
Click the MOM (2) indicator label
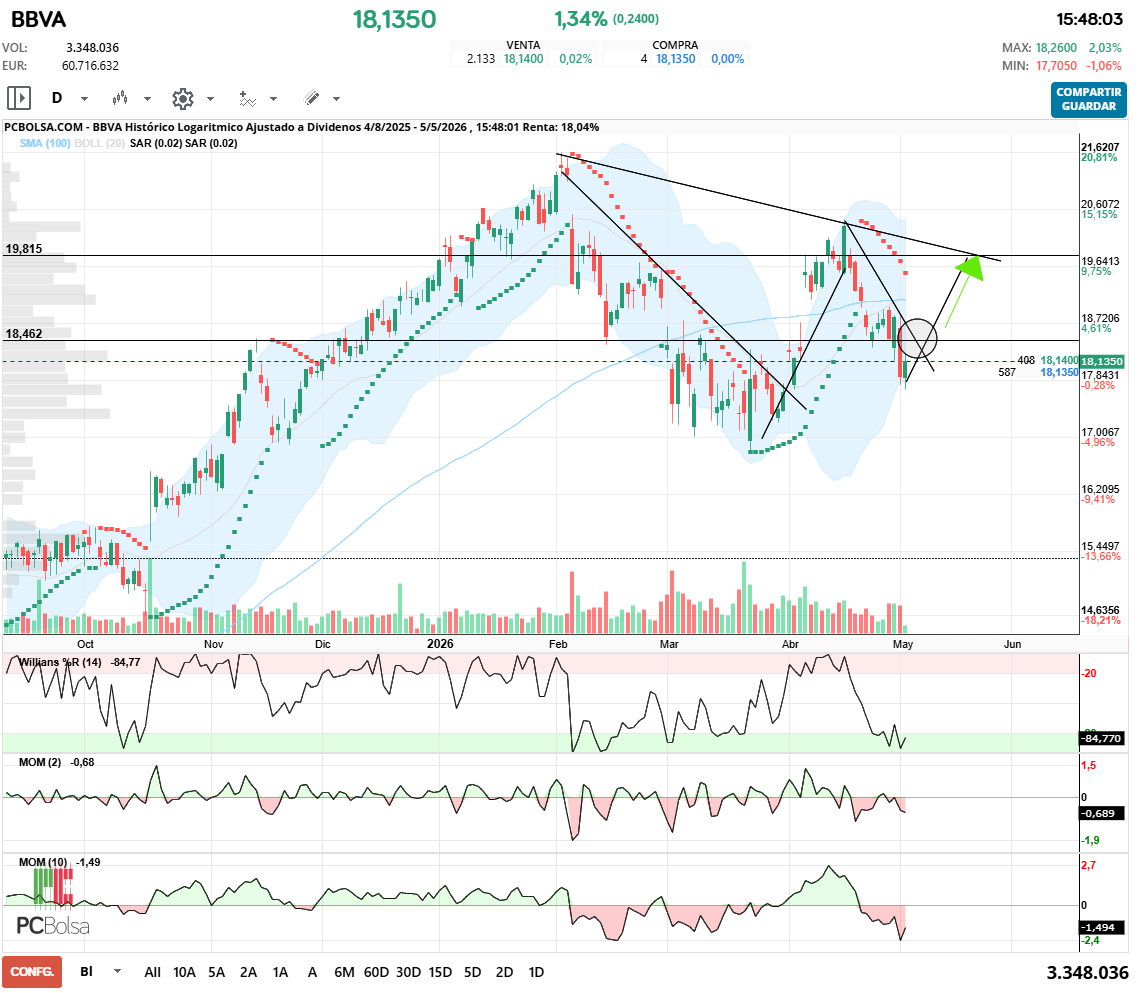pyautogui.click(x=40, y=762)
